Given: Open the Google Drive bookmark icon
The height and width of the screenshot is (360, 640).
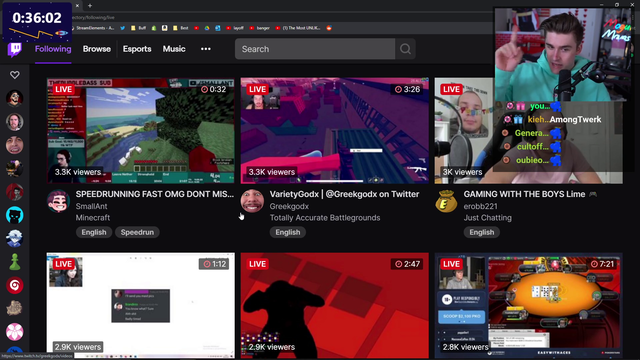Looking at the screenshot, I should 207,28.
